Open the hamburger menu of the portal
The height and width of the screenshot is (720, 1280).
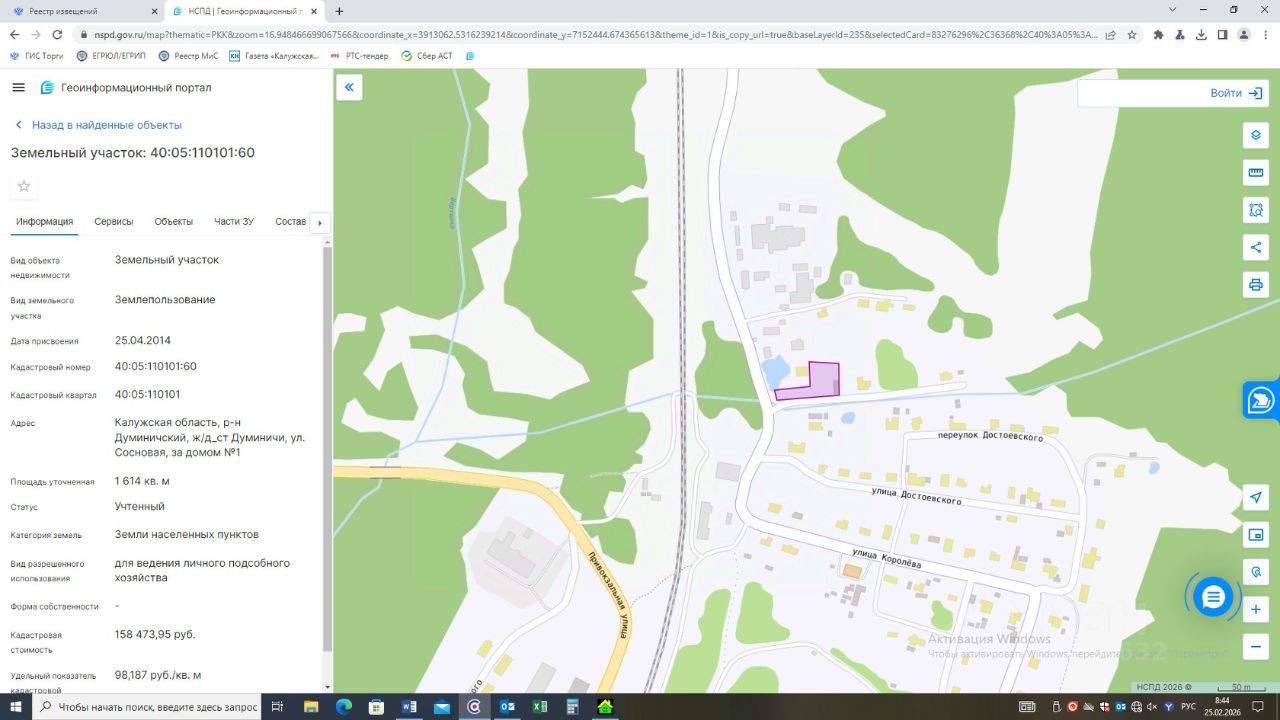click(x=18, y=88)
